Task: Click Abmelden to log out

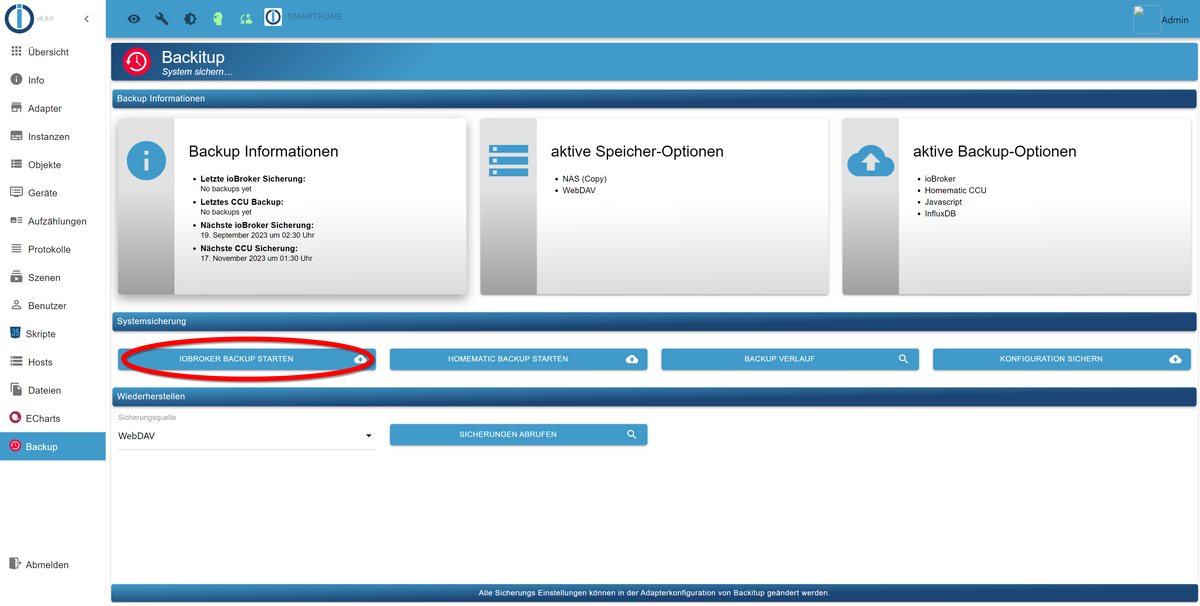Action: (52, 565)
